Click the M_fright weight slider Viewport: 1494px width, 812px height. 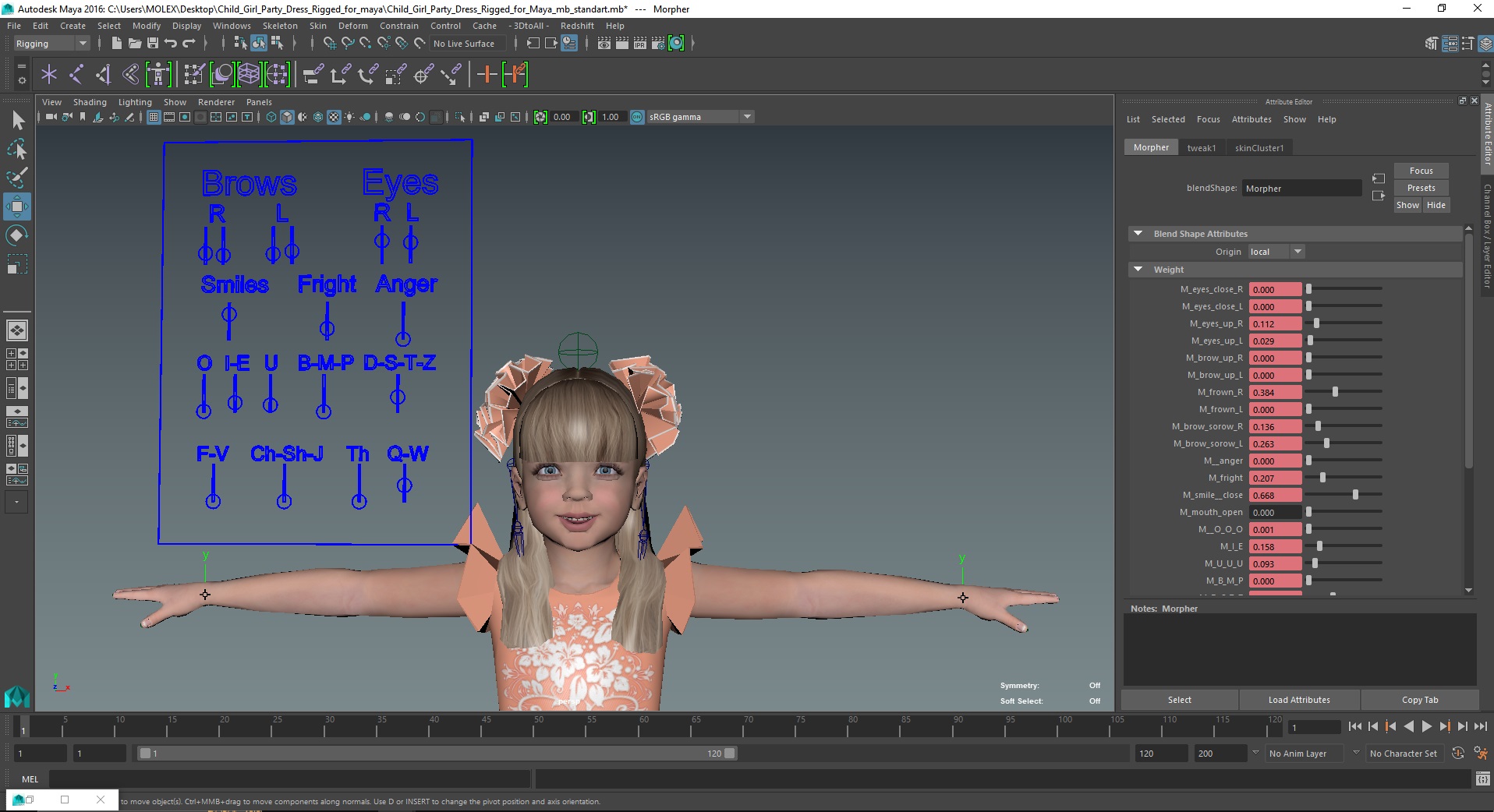click(x=1344, y=478)
